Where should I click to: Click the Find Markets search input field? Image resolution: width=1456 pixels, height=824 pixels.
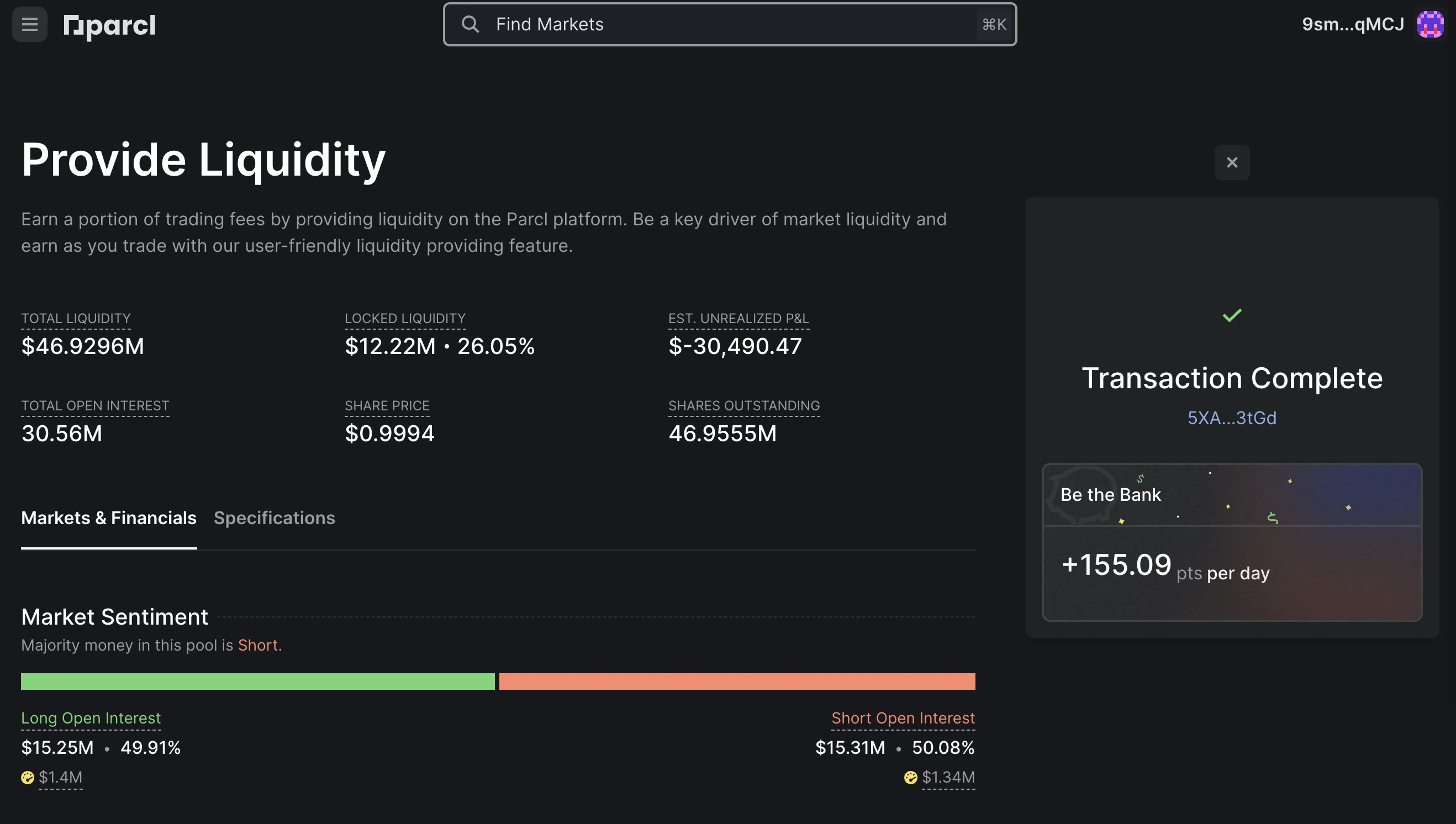(x=729, y=24)
